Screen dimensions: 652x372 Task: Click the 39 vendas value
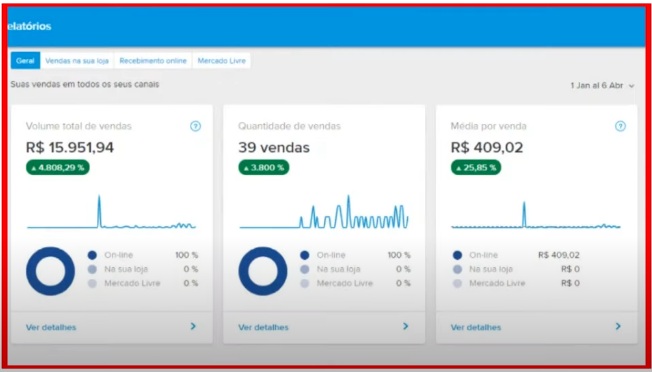click(274, 148)
